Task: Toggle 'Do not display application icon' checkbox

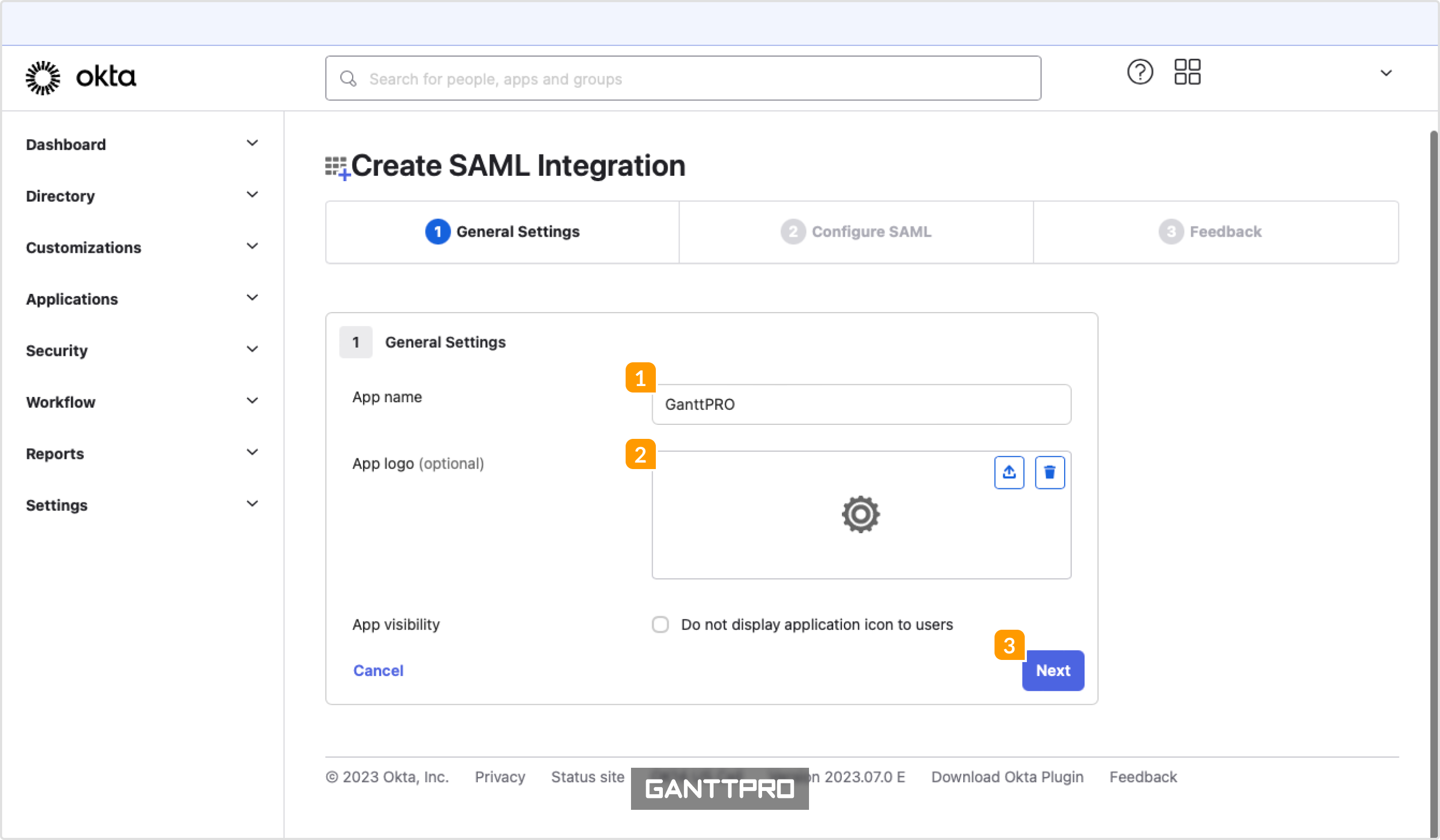Action: [x=660, y=624]
